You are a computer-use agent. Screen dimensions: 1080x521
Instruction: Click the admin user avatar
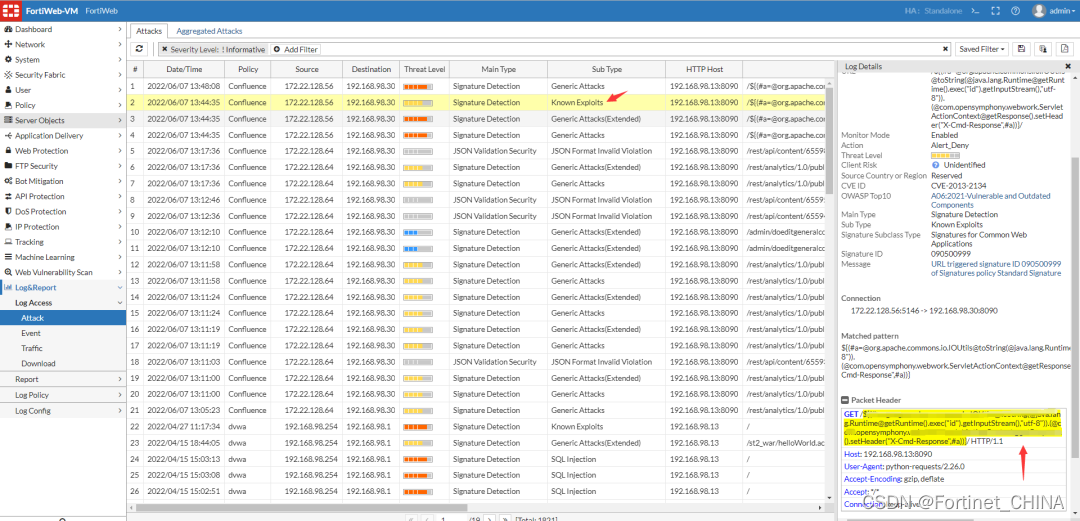point(1039,11)
